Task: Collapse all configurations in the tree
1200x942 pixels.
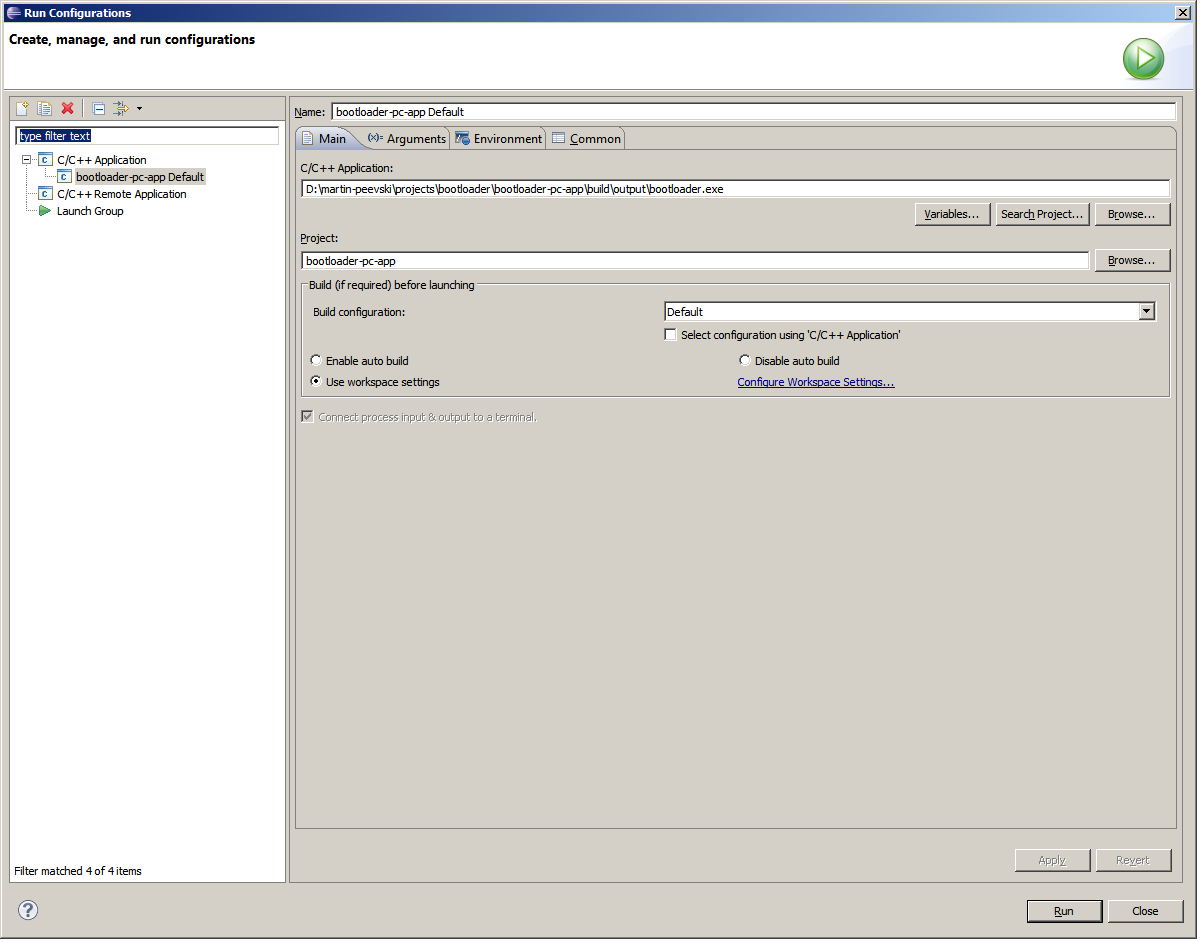Action: (98, 108)
